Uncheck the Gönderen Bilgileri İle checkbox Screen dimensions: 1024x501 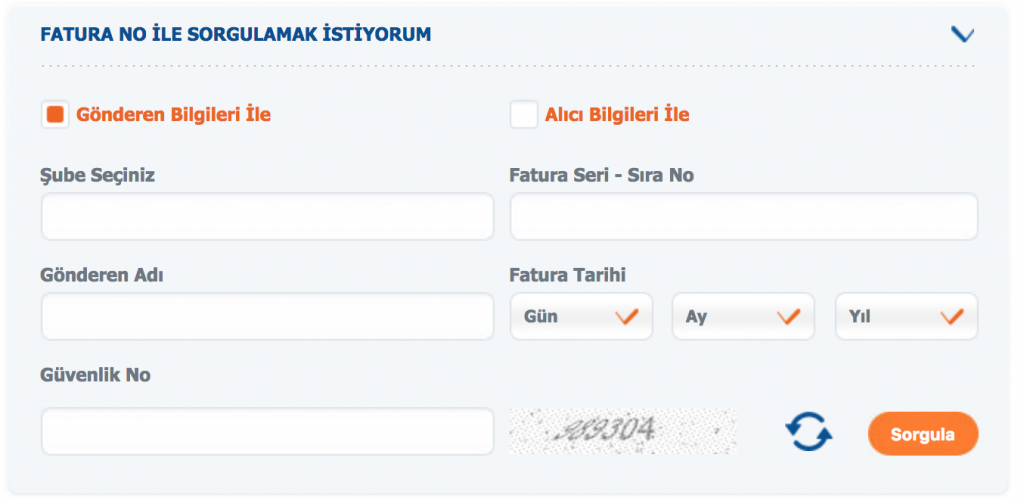click(56, 115)
